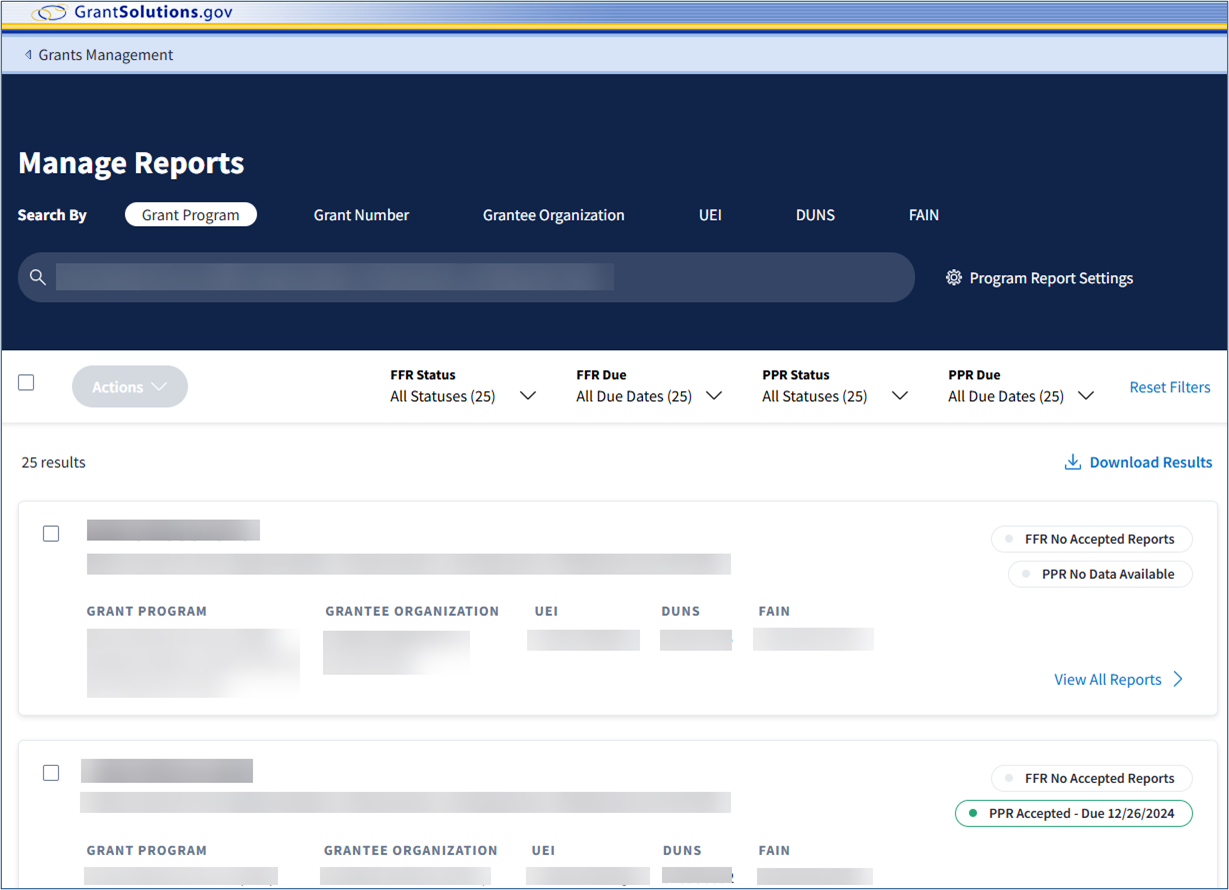This screenshot has height=890, width=1229.
Task: Open the Actions dropdown menu
Action: coord(130,387)
